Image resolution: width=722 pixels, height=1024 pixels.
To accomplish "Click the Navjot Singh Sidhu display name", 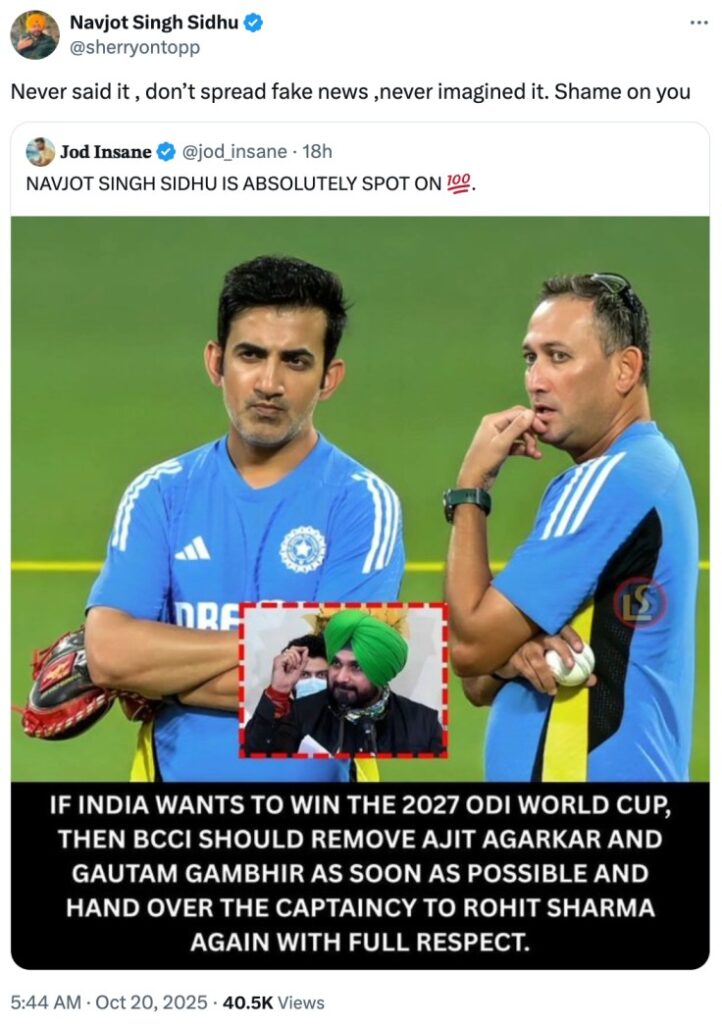I will (154, 23).
